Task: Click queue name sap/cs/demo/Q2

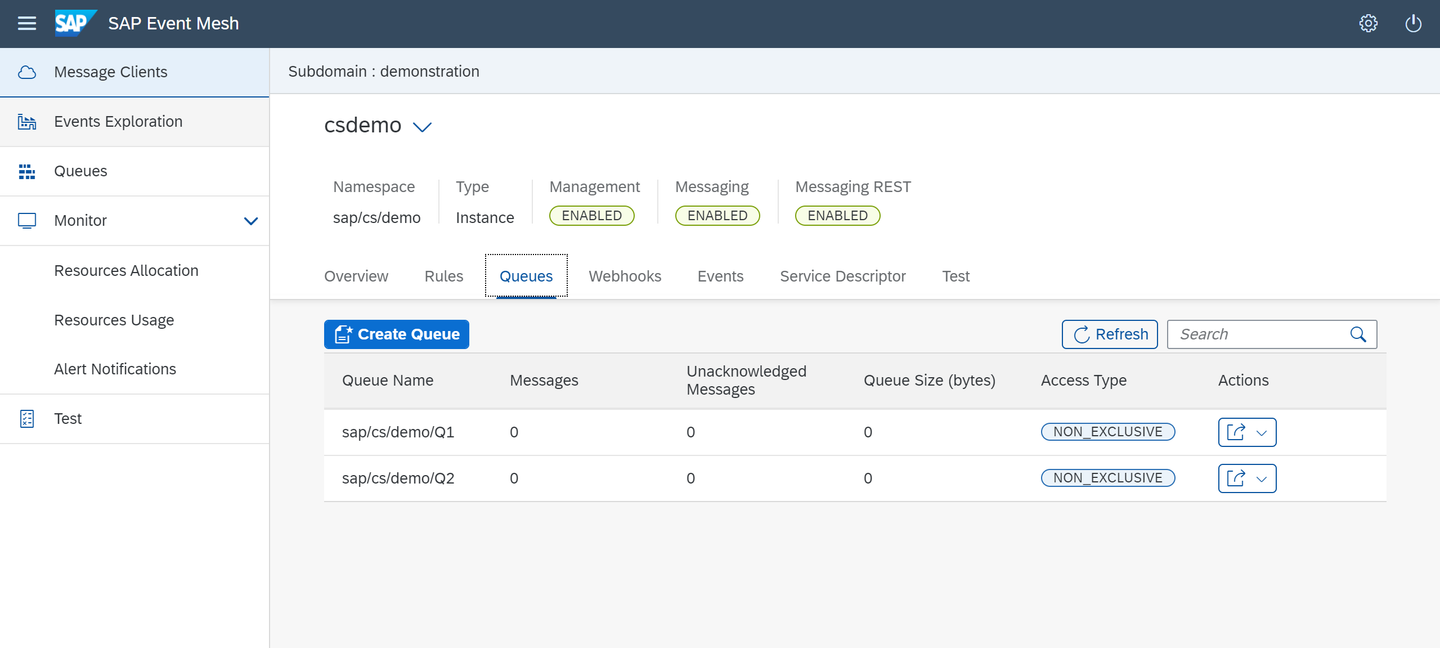Action: [x=398, y=479]
